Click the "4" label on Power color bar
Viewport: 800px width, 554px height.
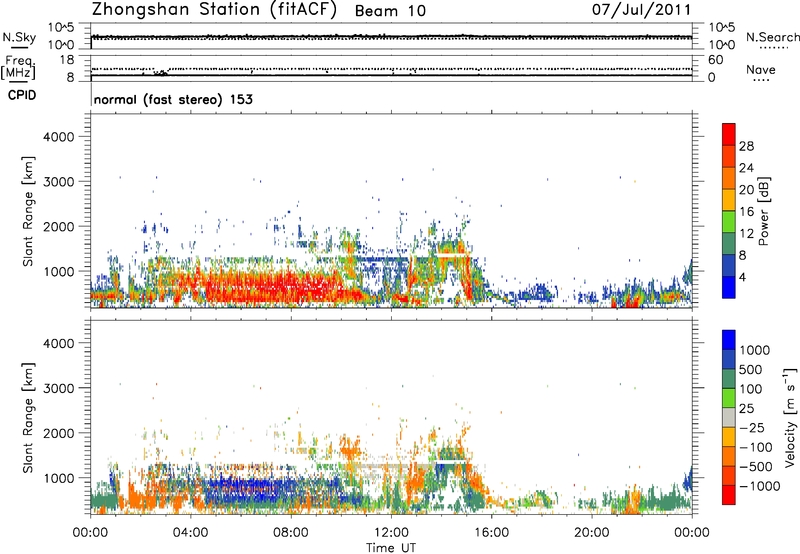(743, 278)
